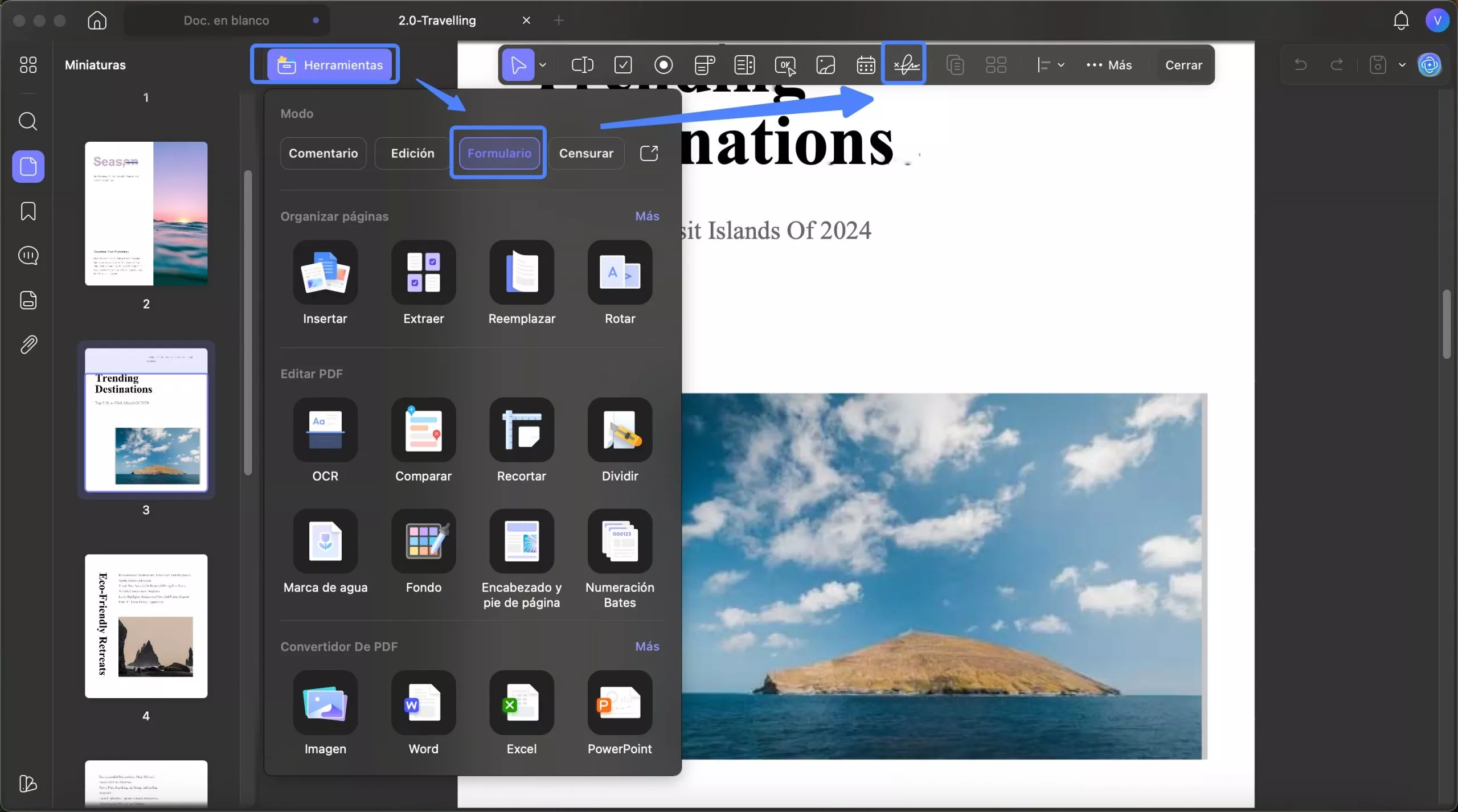This screenshot has width=1458, height=812.
Task: Switch to Doc. en blanco tab
Action: pyautogui.click(x=227, y=20)
